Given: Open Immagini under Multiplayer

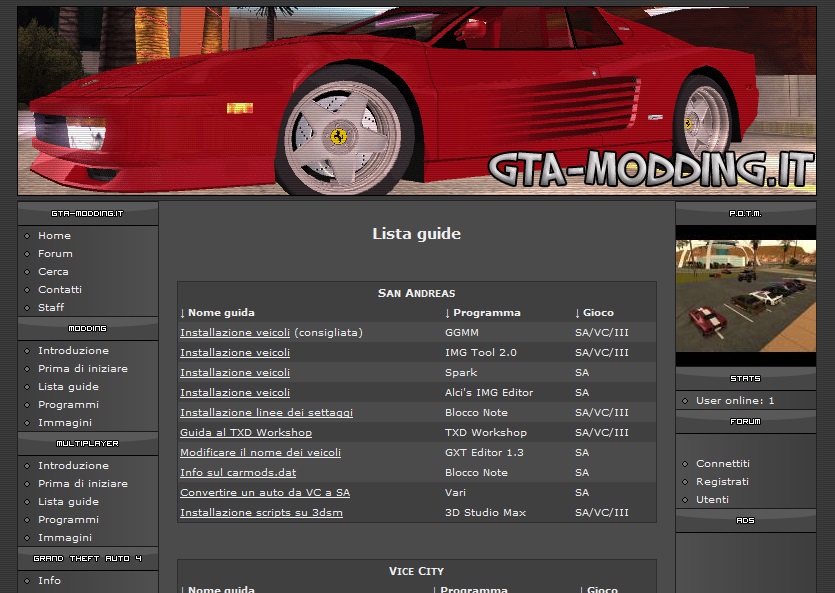Looking at the screenshot, I should pos(64,537).
